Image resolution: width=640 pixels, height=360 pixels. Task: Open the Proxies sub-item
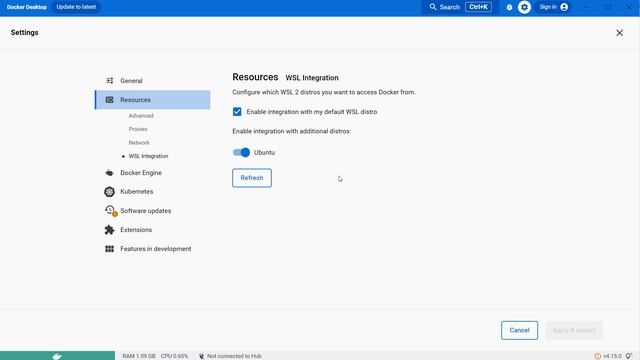(138, 129)
